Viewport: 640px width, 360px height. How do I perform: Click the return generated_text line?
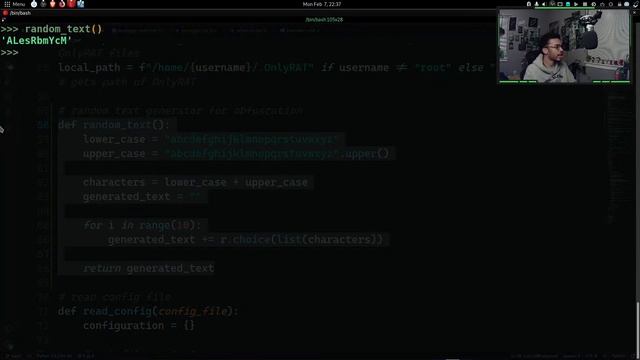pos(149,268)
